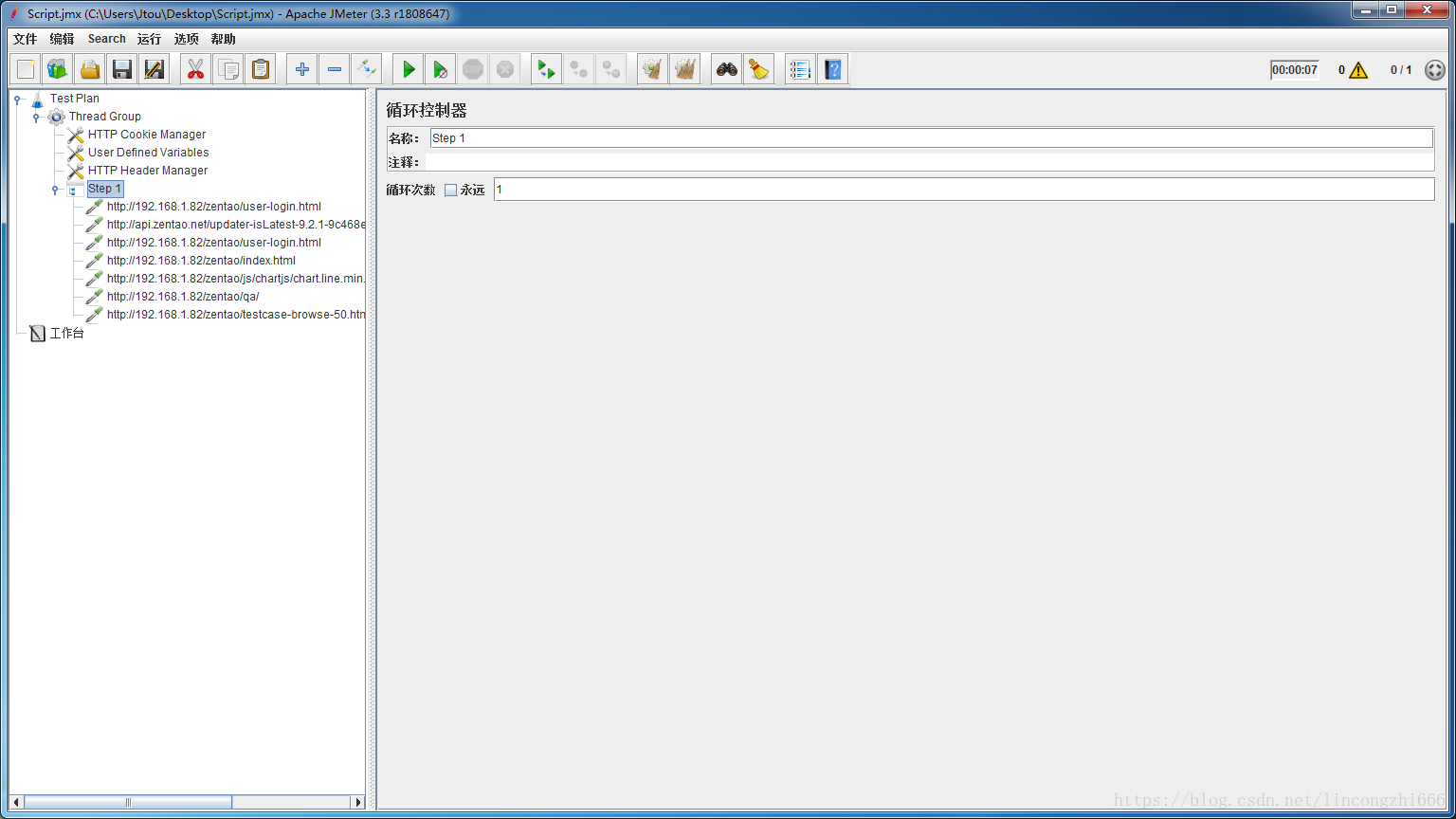Viewport: 1456px width, 819px height.
Task: Open the 文件 menu
Action: tap(26, 39)
